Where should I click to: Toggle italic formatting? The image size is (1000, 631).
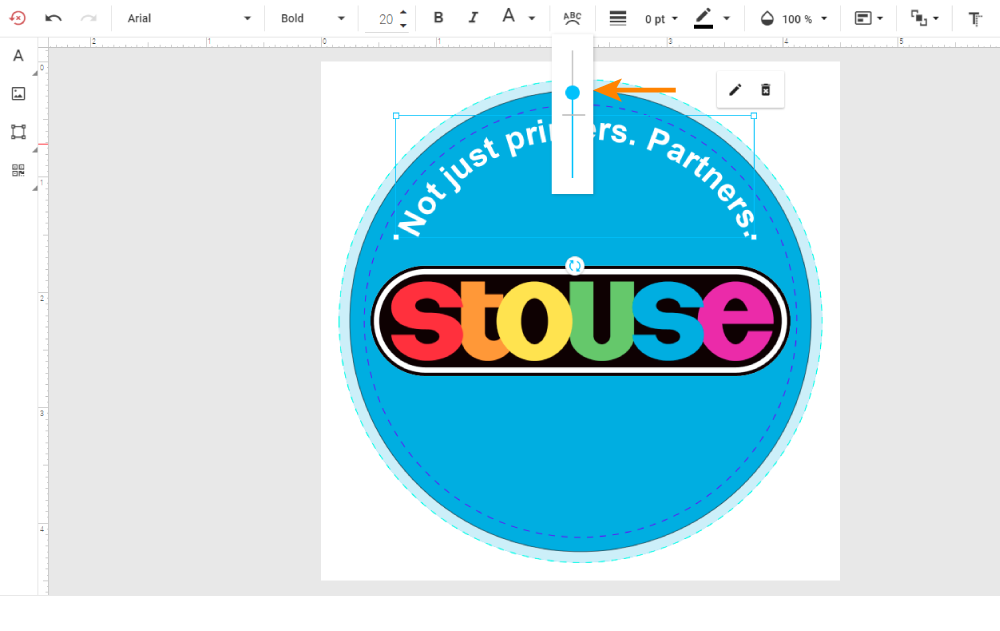point(473,18)
